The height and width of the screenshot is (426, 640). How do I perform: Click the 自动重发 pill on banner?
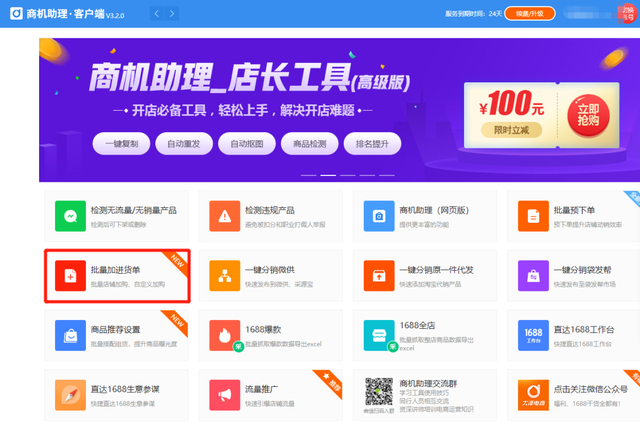[184, 144]
